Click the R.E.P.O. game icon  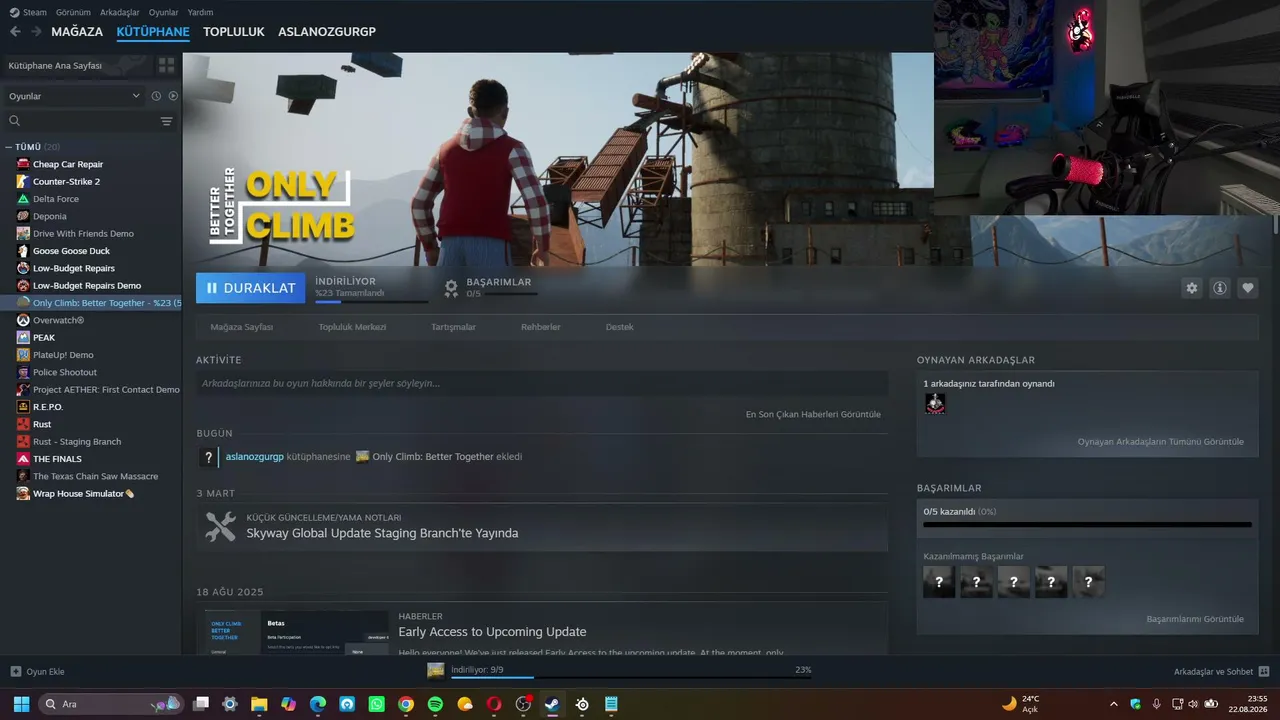click(23, 407)
